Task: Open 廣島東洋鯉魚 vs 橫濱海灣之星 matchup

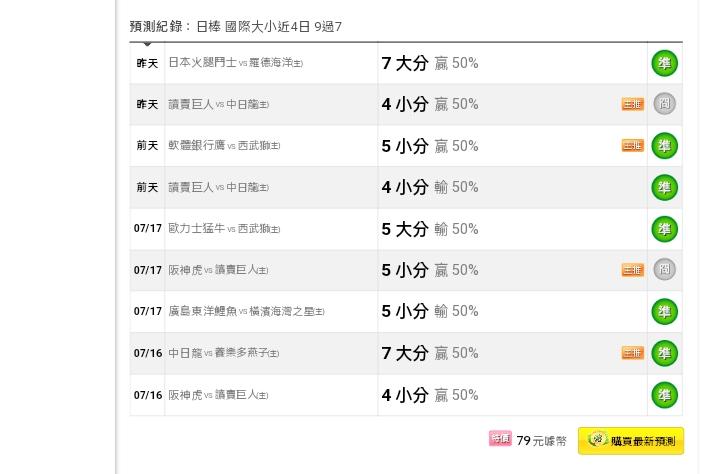Action: [246, 311]
